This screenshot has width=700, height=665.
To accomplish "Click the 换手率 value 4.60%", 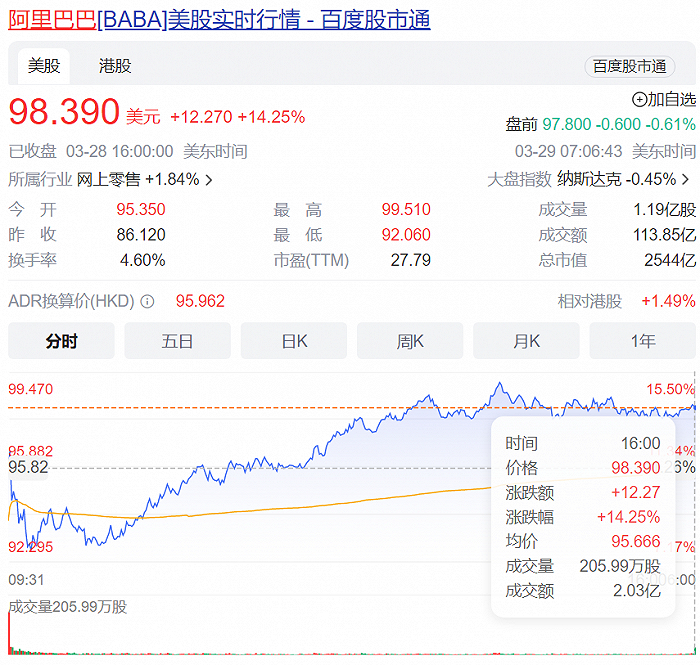I will (142, 260).
